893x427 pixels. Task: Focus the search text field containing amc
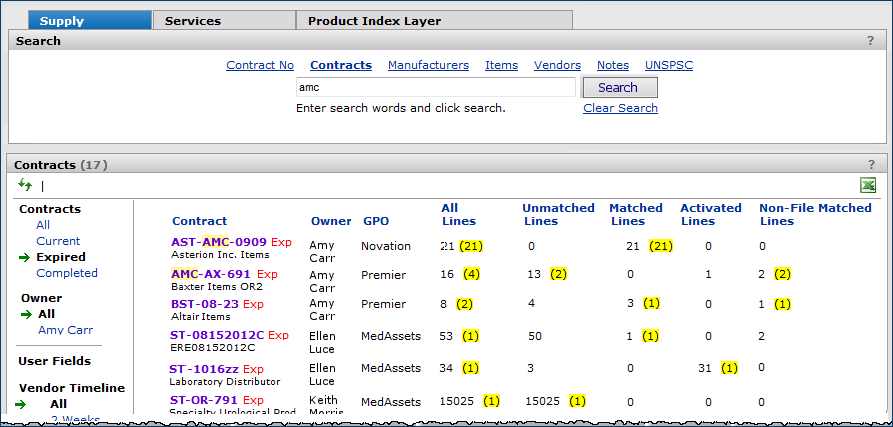click(435, 87)
